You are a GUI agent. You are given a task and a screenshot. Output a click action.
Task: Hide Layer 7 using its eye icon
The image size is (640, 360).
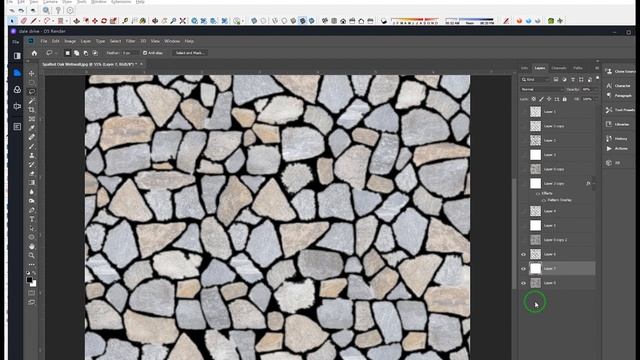523,269
